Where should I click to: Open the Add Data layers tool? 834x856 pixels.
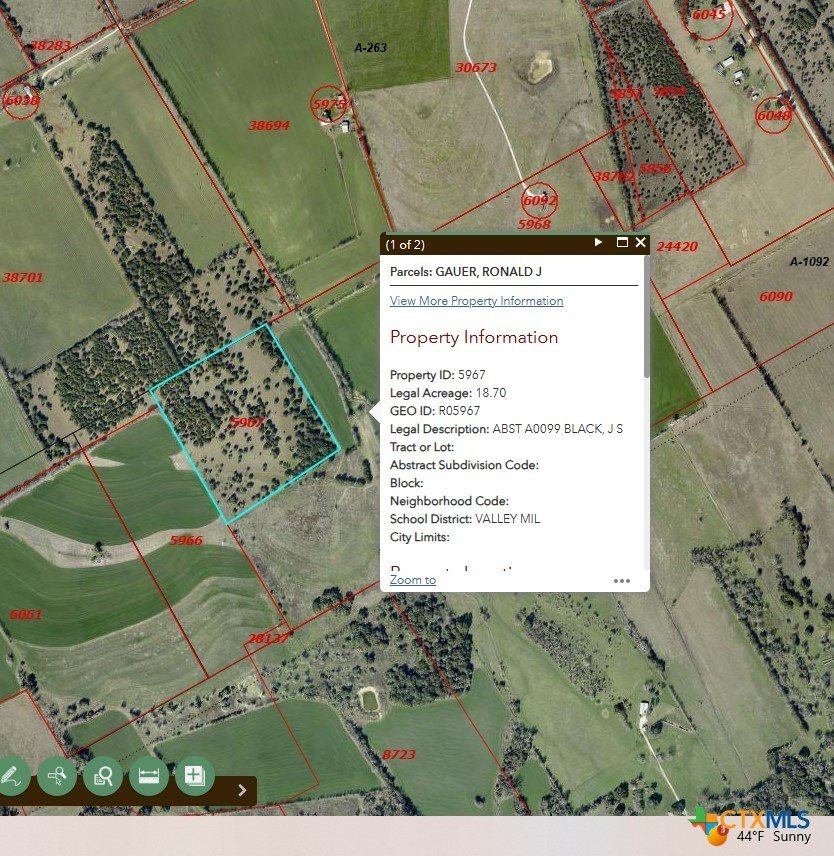coord(195,775)
